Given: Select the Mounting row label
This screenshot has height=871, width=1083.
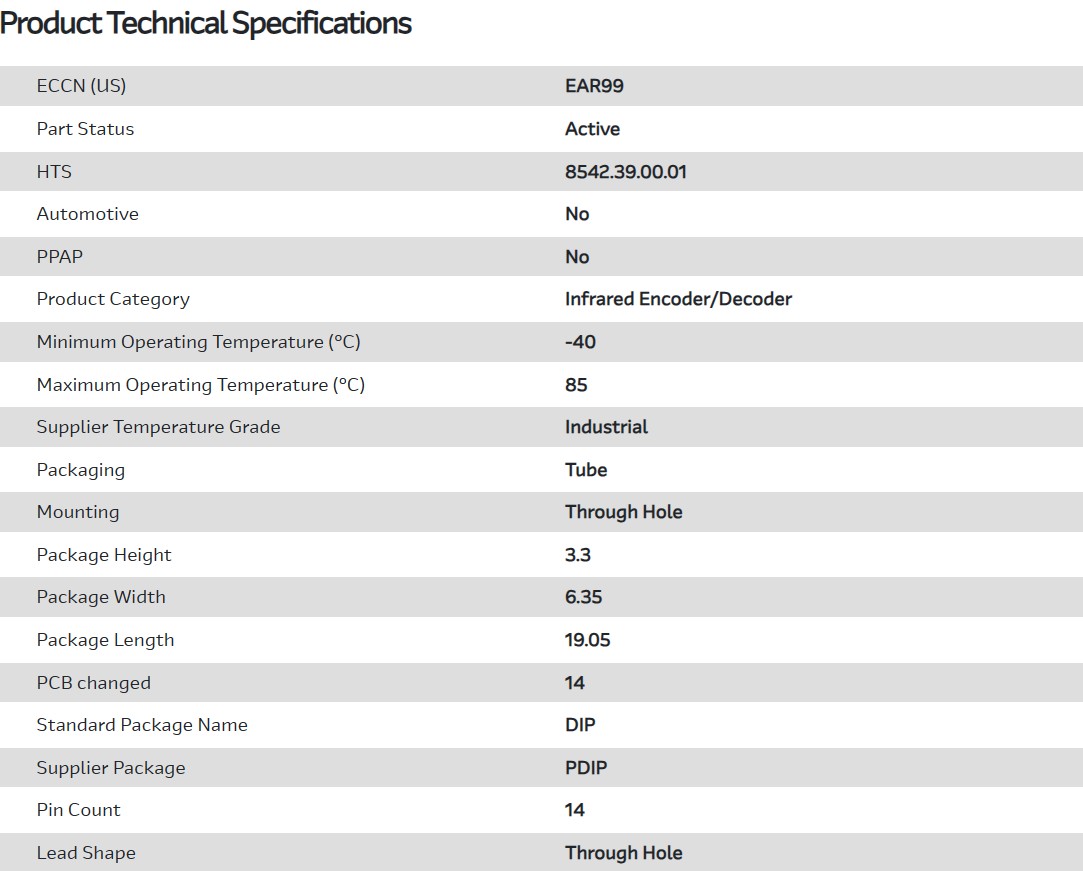Looking at the screenshot, I should pos(77,512).
